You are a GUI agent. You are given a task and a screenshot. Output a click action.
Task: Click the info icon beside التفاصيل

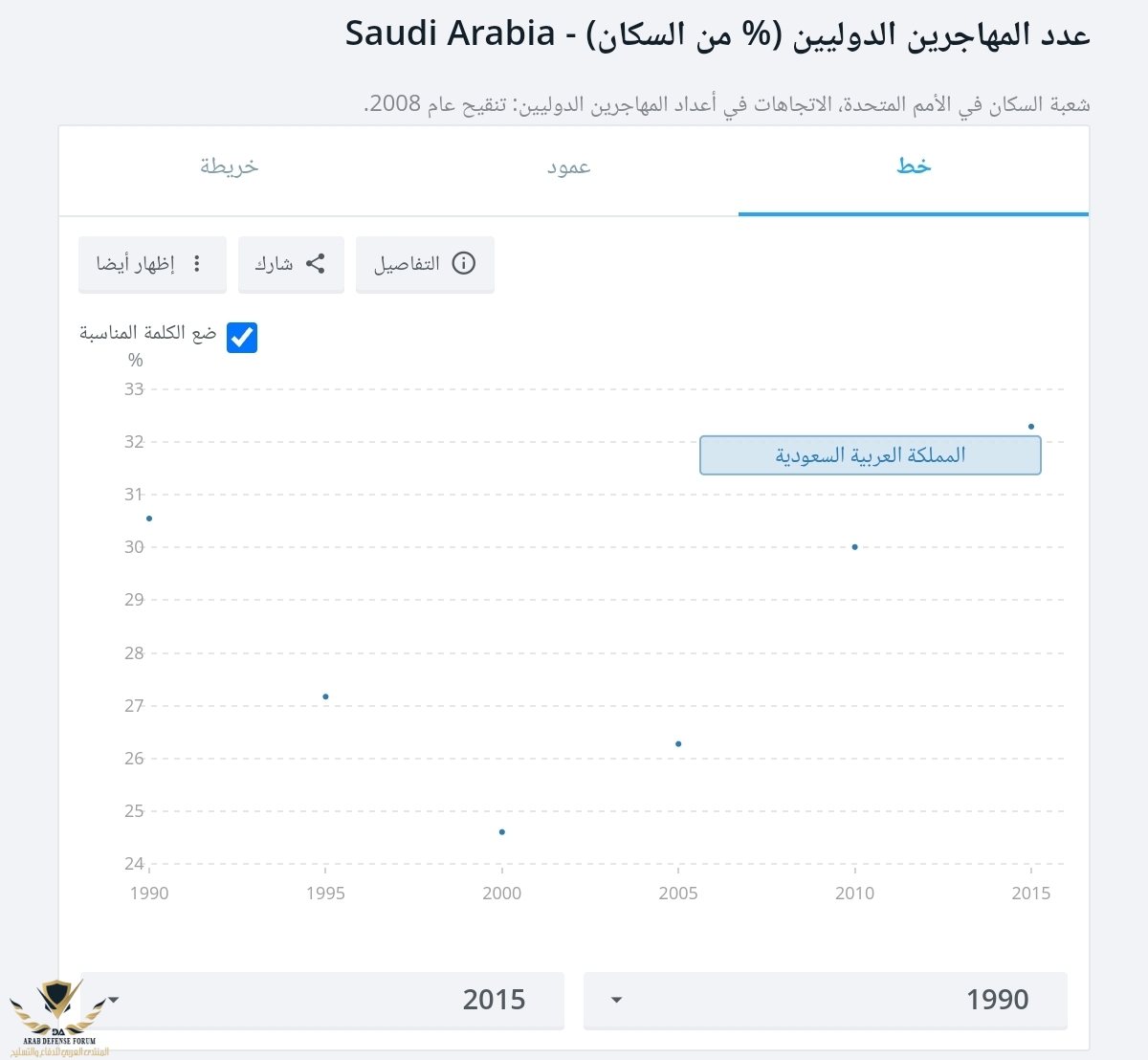[x=464, y=263]
